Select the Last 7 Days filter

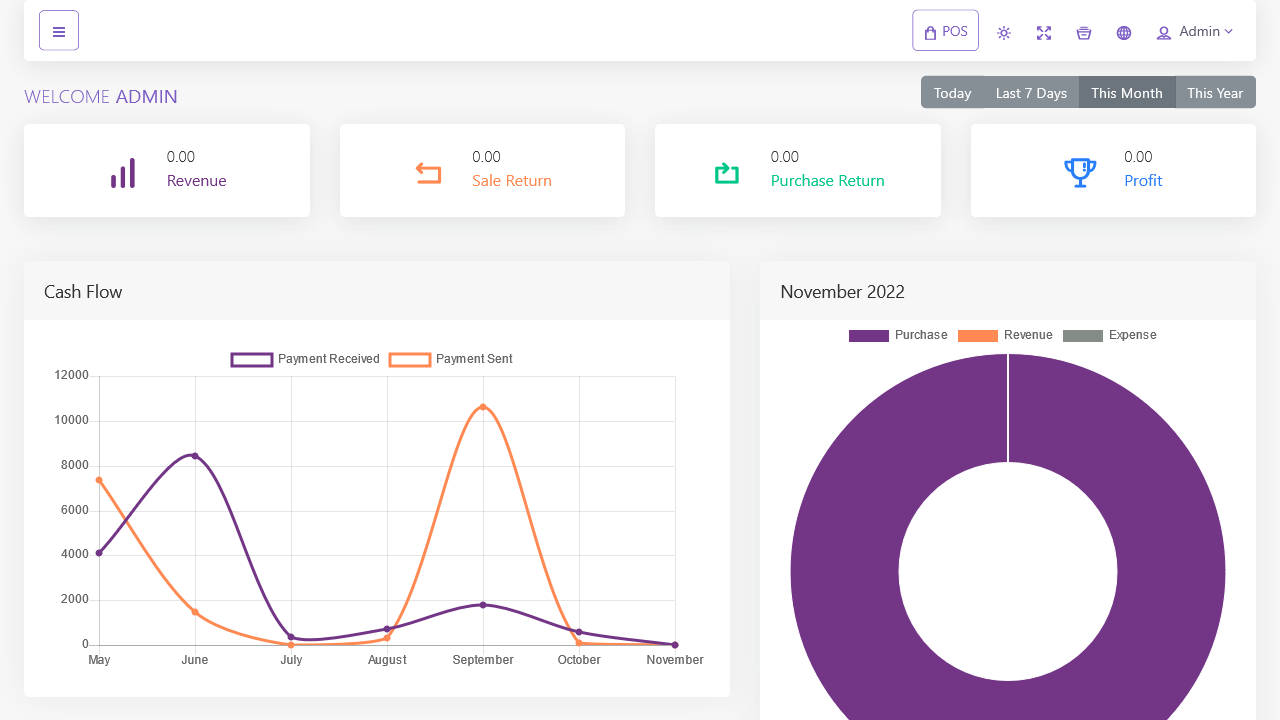click(x=1031, y=92)
